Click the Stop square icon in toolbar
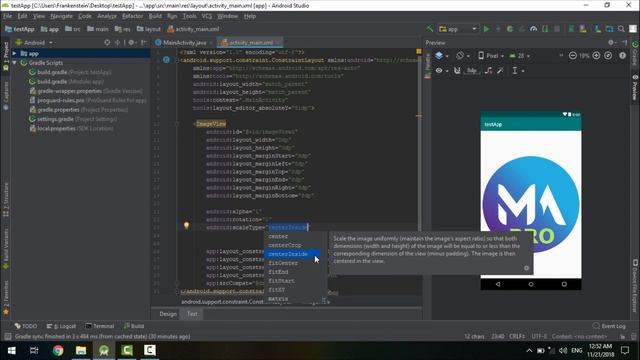This screenshot has width=640, height=360. 557,29
